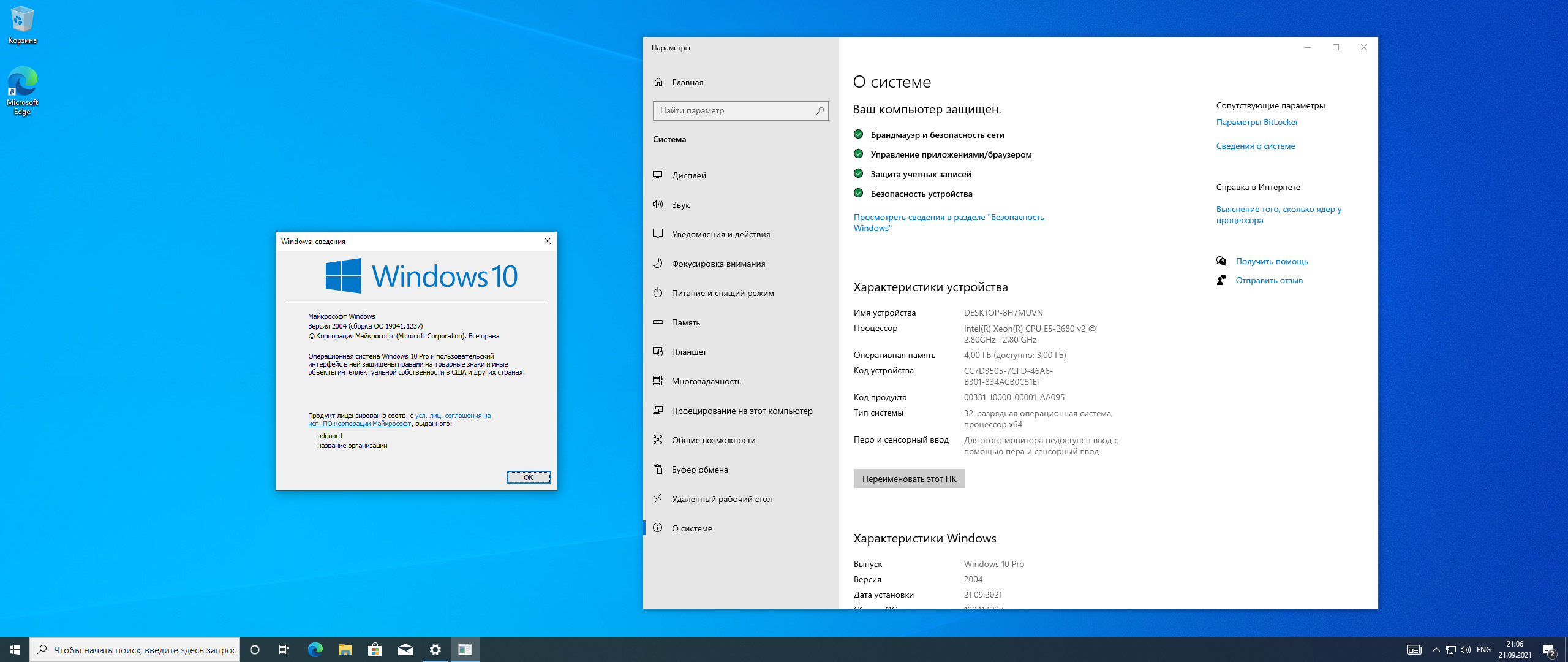1568x662 pixels.
Task: Click the home icon next to Главная
Action: pyautogui.click(x=658, y=82)
